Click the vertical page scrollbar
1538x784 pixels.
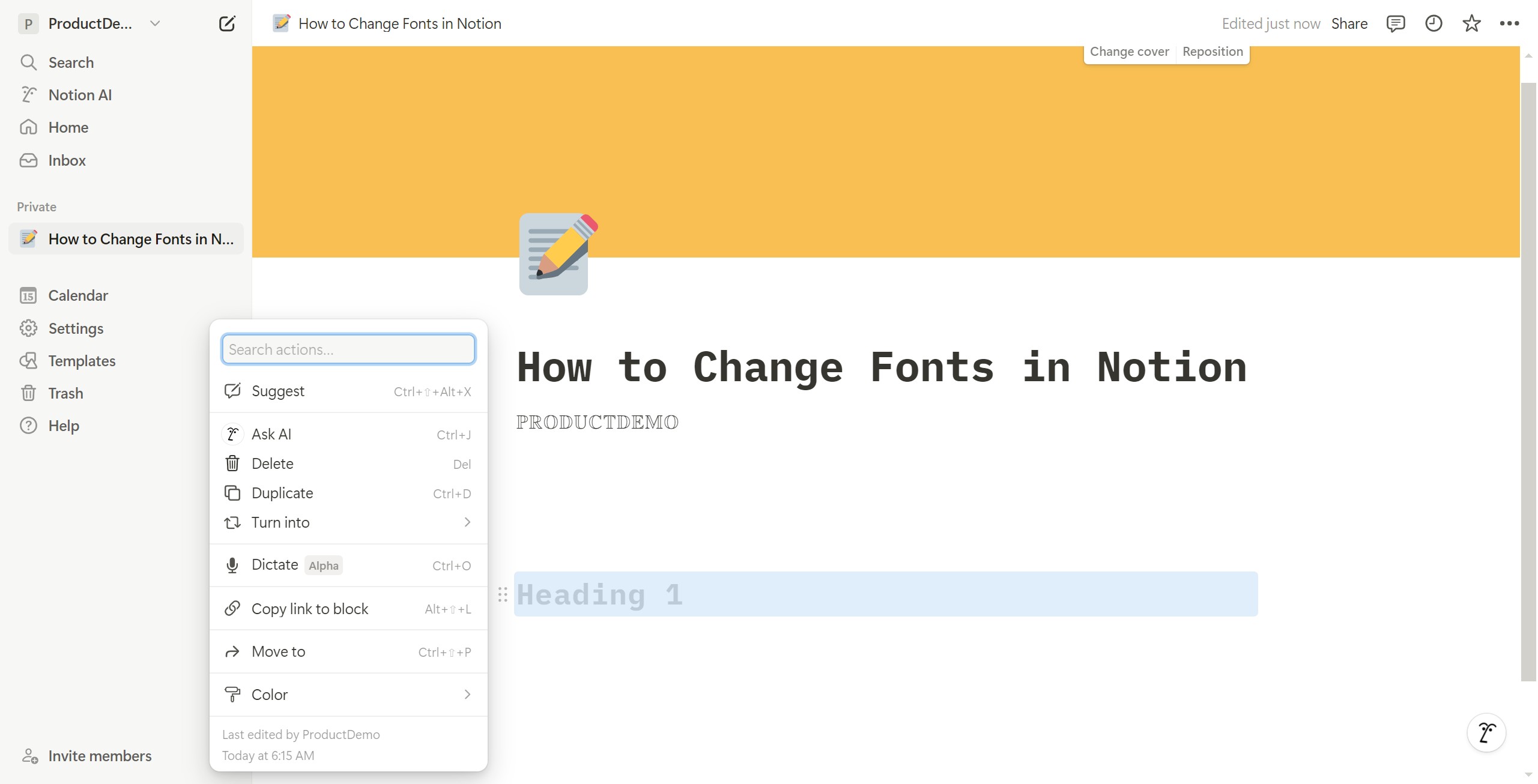point(1528,382)
